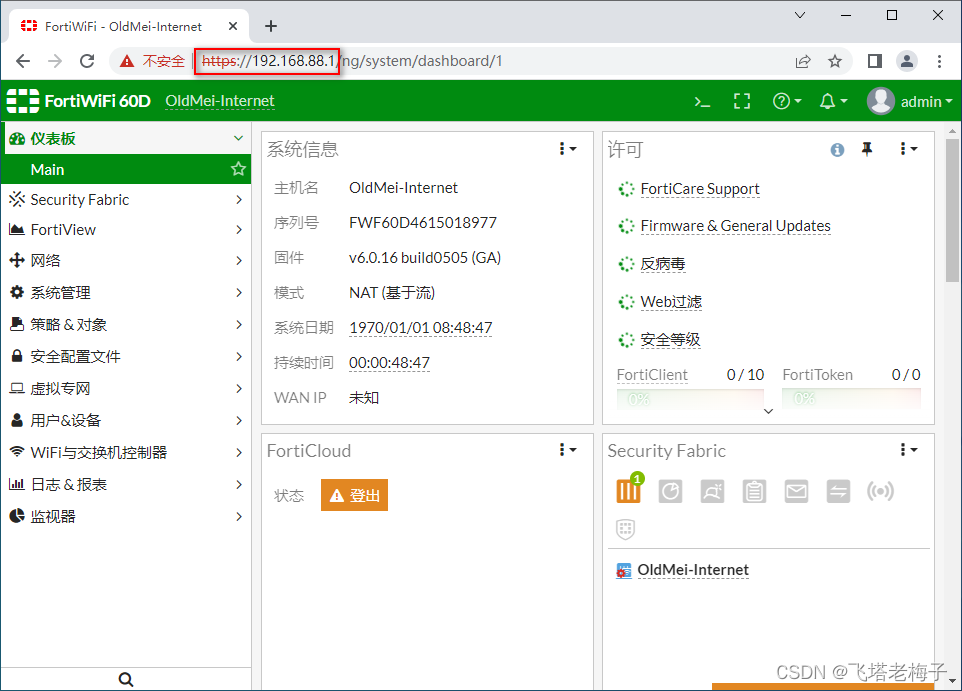Click the orange FortiGate Security Fabric icon
This screenshot has width=962, height=691.
pyautogui.click(x=628, y=491)
